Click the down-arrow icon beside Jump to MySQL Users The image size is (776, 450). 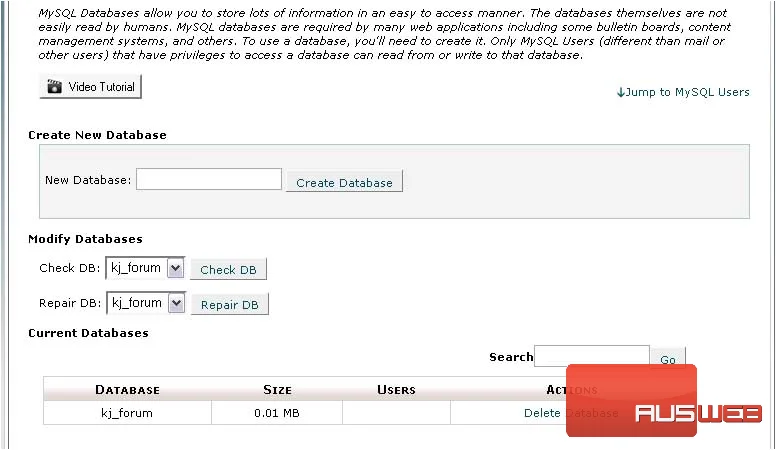tap(621, 93)
